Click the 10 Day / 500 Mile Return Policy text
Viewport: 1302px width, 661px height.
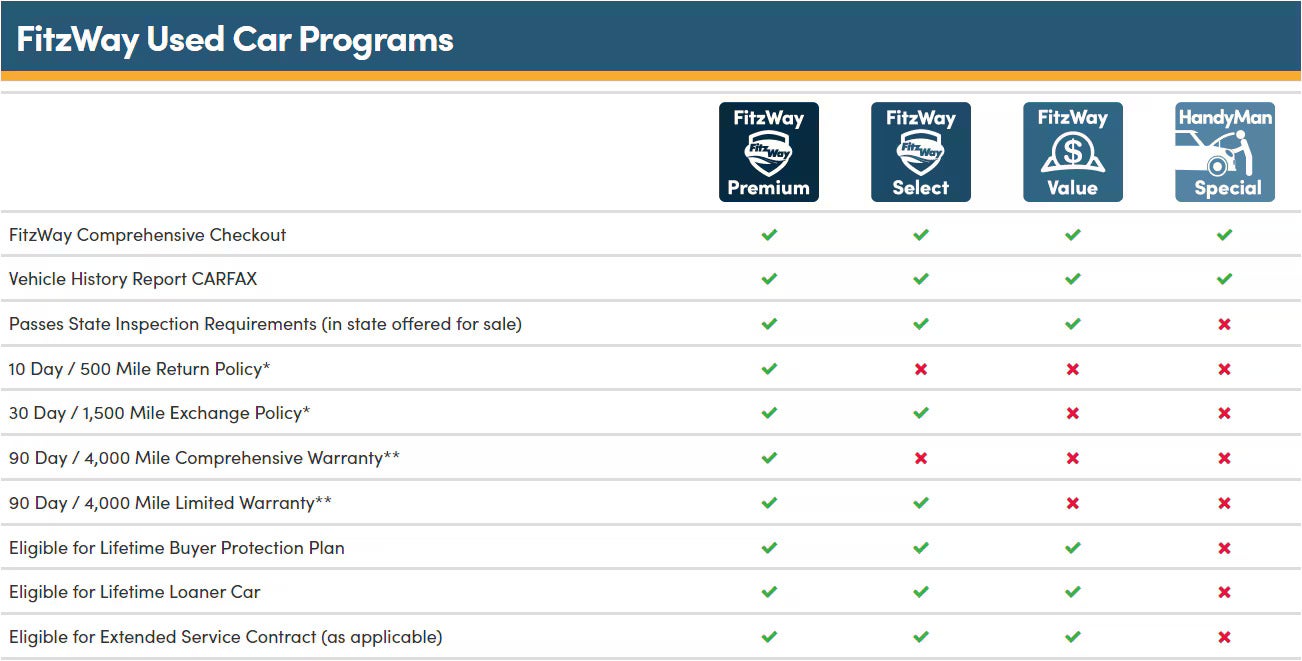[140, 369]
